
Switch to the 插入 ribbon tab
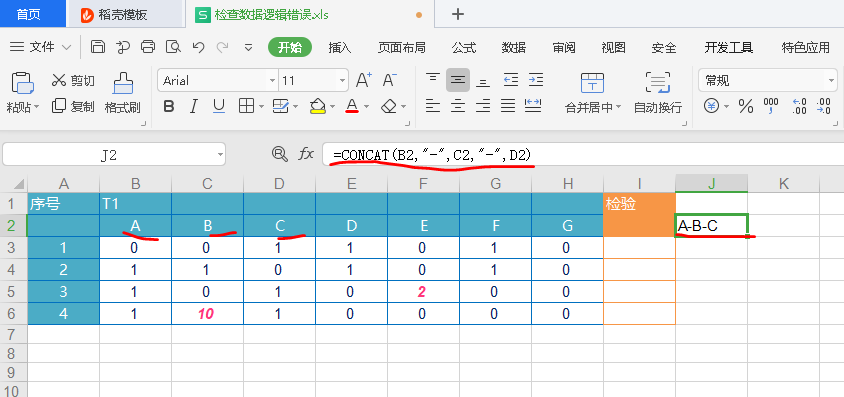tap(340, 47)
